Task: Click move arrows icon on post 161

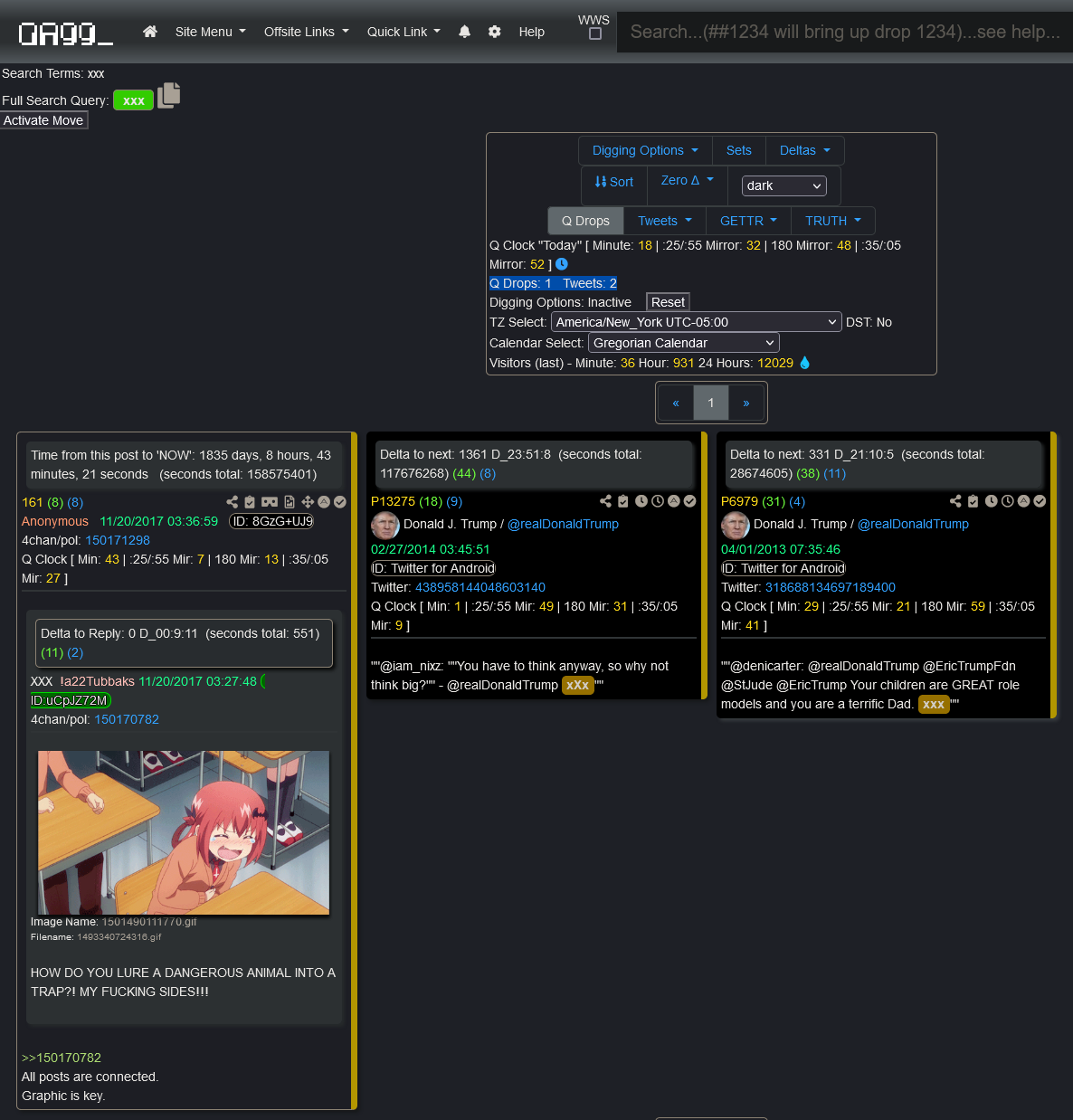Action: [x=308, y=502]
